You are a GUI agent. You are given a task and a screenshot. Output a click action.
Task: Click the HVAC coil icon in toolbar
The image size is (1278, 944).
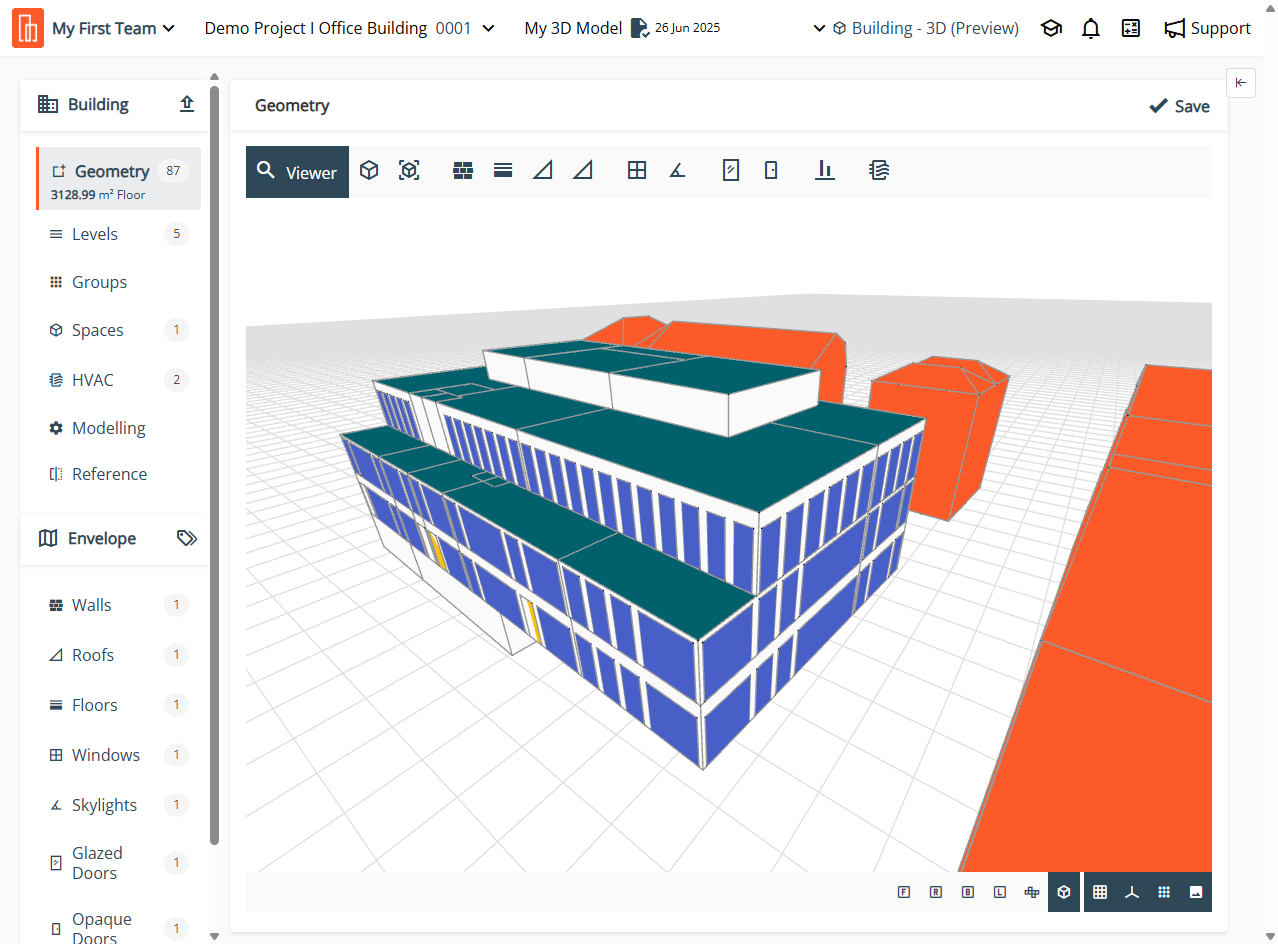coord(879,171)
